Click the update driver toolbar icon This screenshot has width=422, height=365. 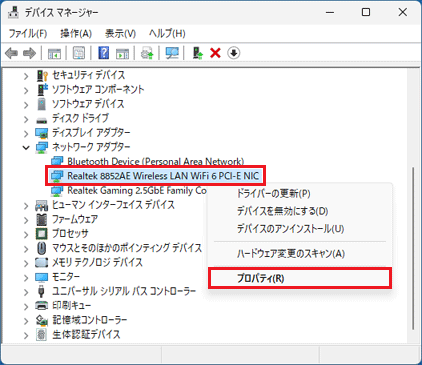tap(147, 53)
